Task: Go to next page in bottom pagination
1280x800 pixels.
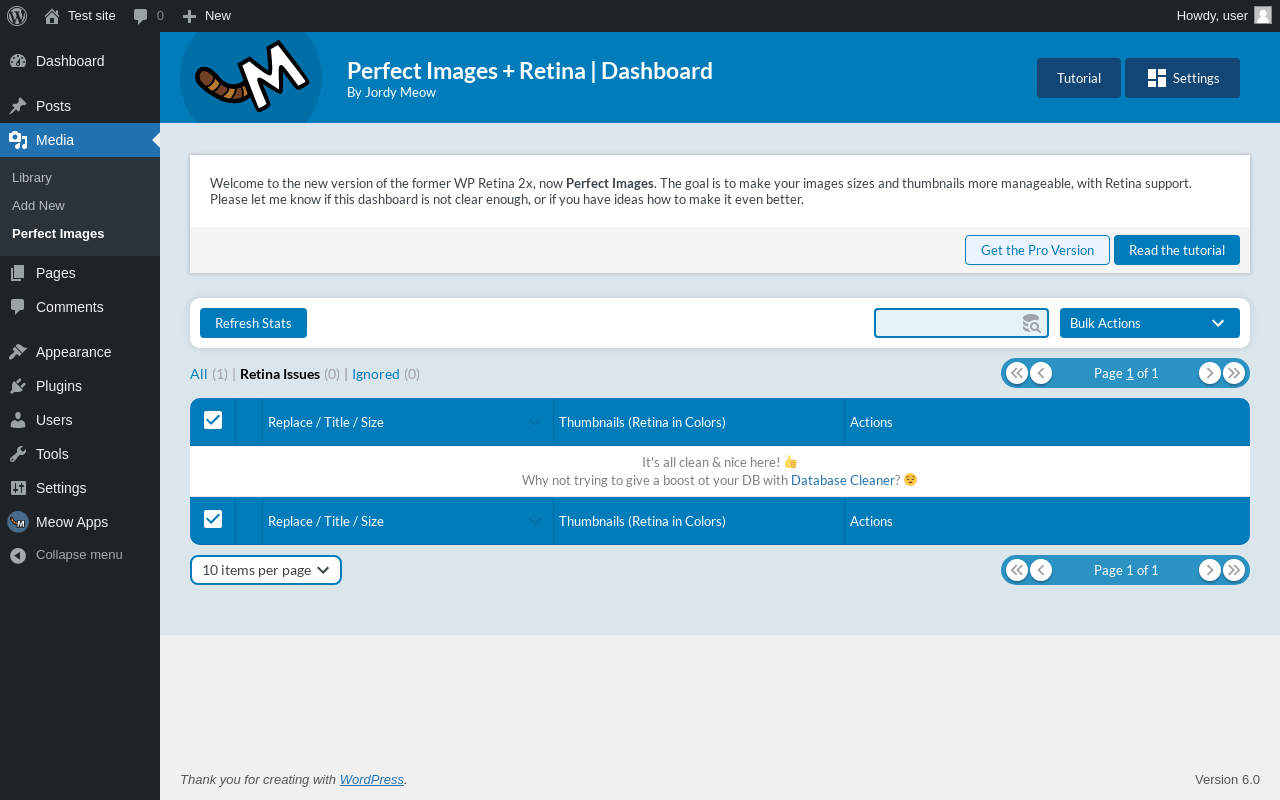Action: tap(1210, 570)
